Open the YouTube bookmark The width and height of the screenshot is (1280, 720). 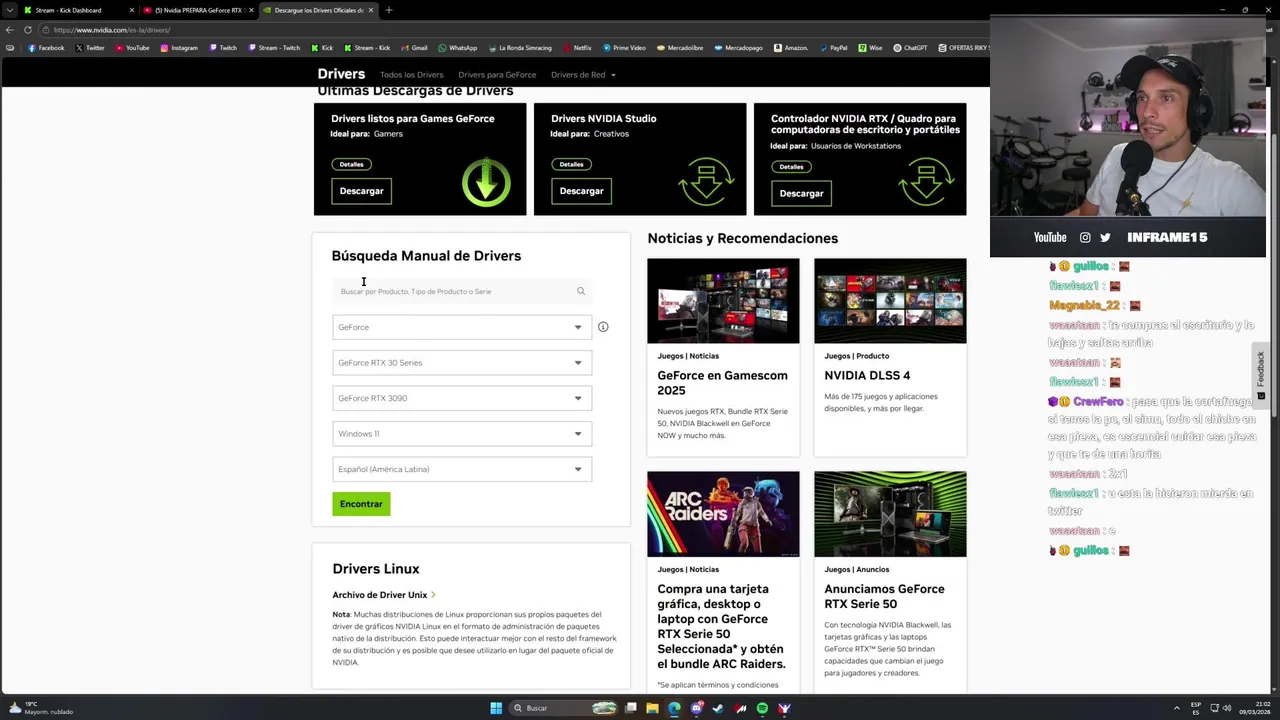132,48
